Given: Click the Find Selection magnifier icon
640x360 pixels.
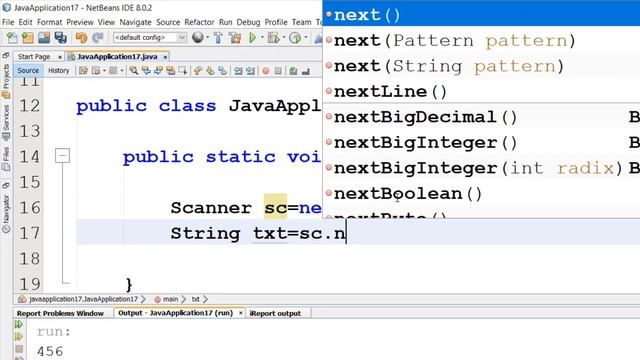Looking at the screenshot, I should [133, 71].
